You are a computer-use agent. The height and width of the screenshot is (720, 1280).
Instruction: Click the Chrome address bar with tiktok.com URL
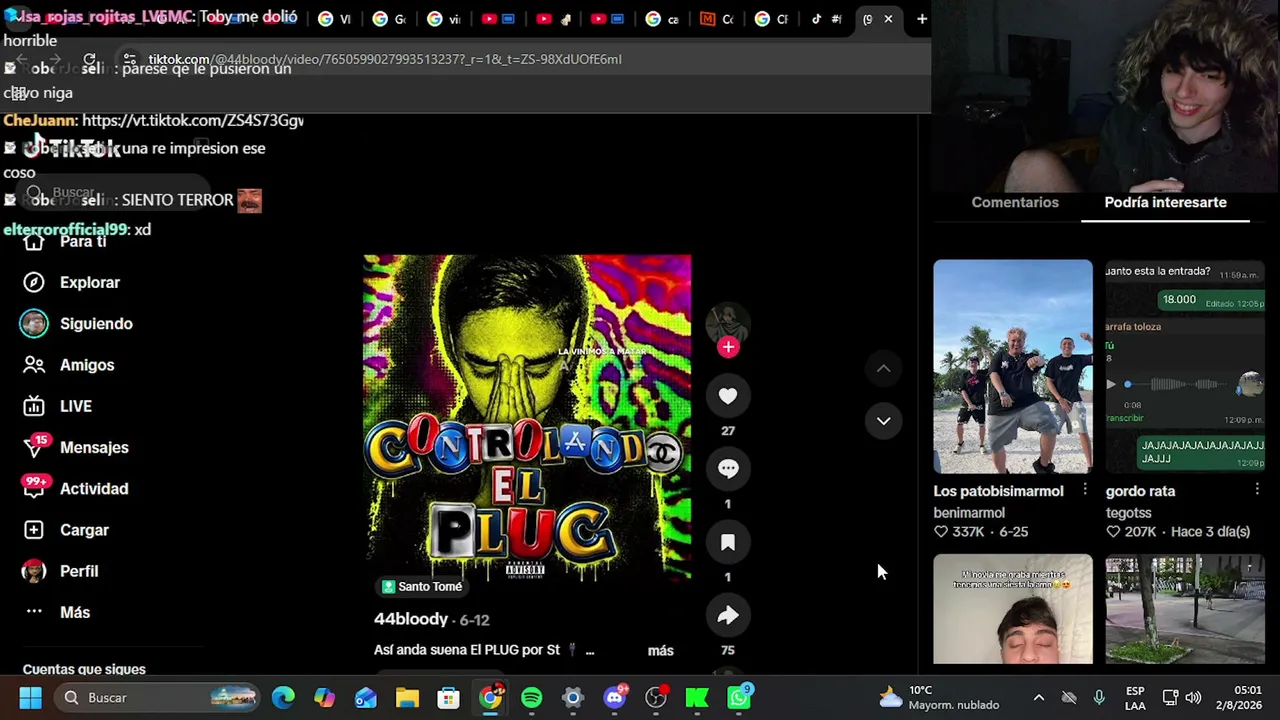[x=520, y=59]
